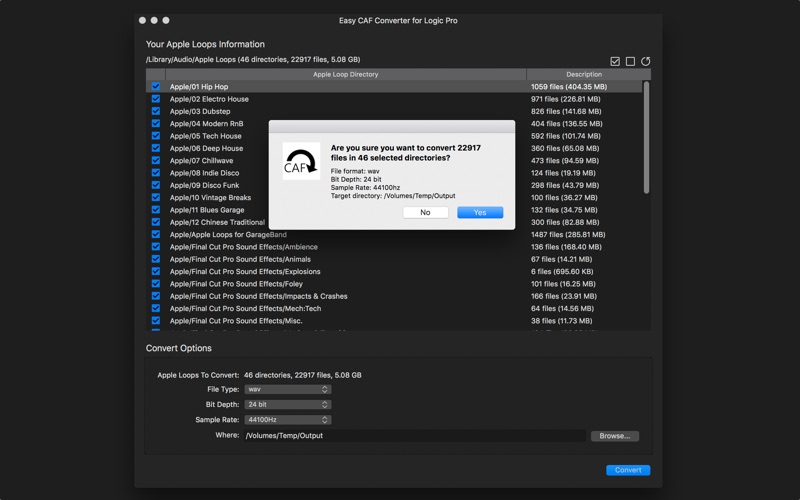The height and width of the screenshot is (500, 800).
Task: Click the Browse... button
Action: click(615, 436)
